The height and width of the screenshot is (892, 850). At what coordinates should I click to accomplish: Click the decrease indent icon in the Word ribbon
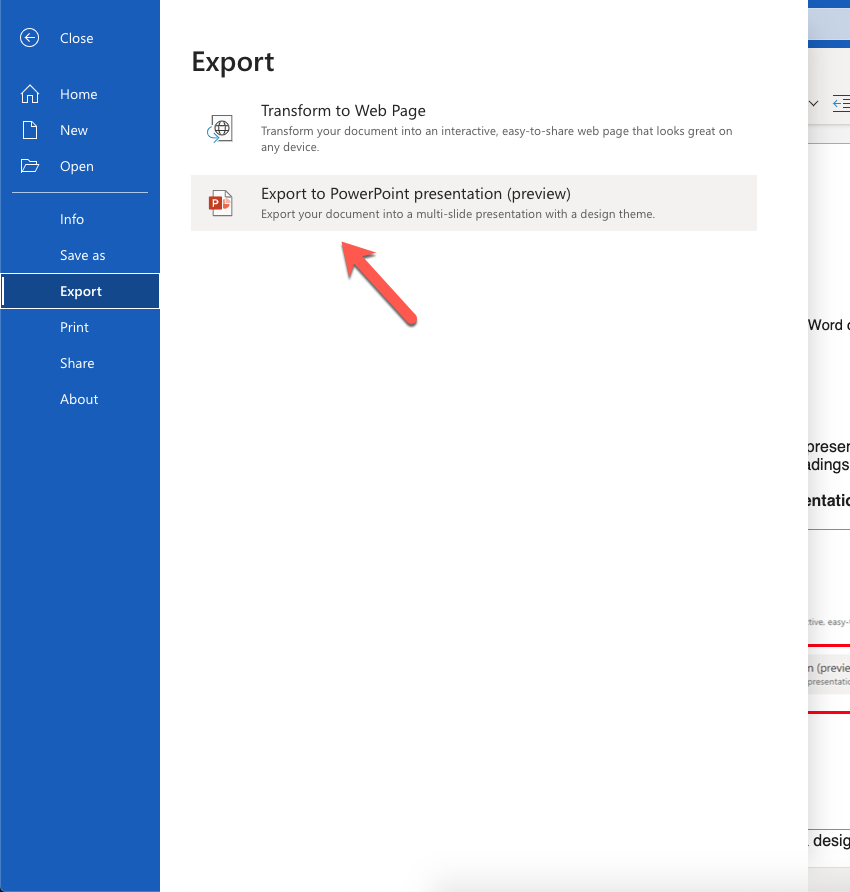841,104
